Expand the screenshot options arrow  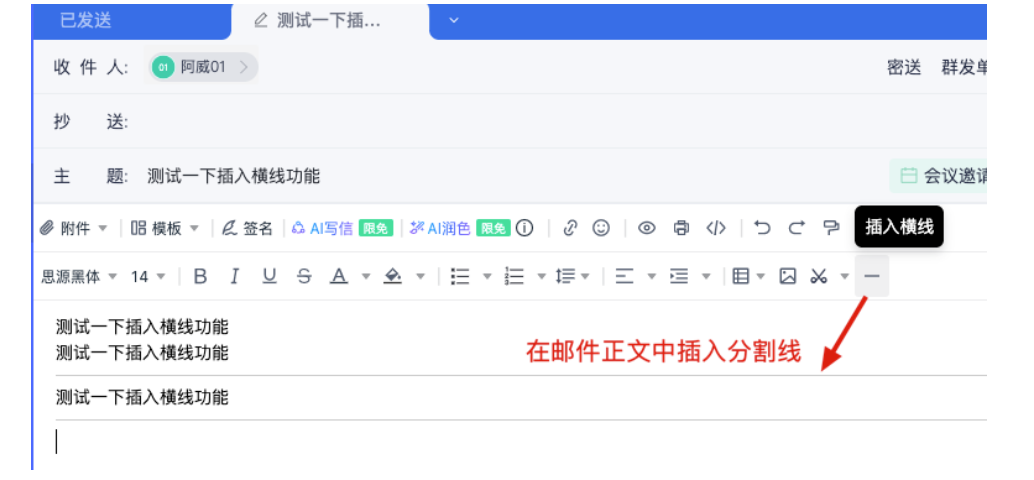tap(845, 276)
